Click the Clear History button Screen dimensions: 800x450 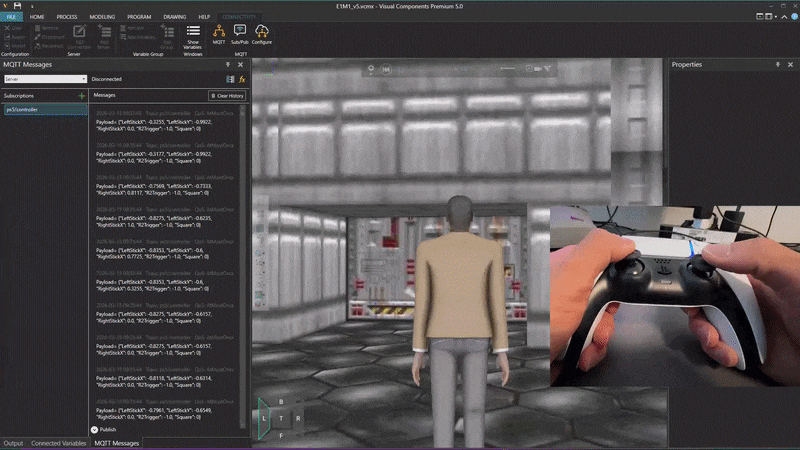[x=226, y=96]
